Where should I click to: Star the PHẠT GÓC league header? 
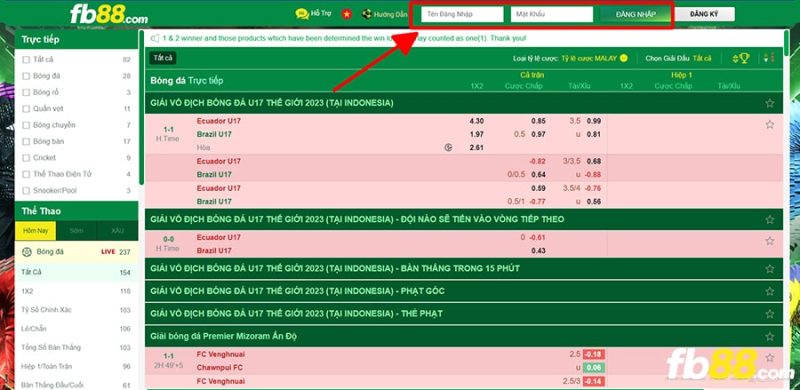coord(769,291)
